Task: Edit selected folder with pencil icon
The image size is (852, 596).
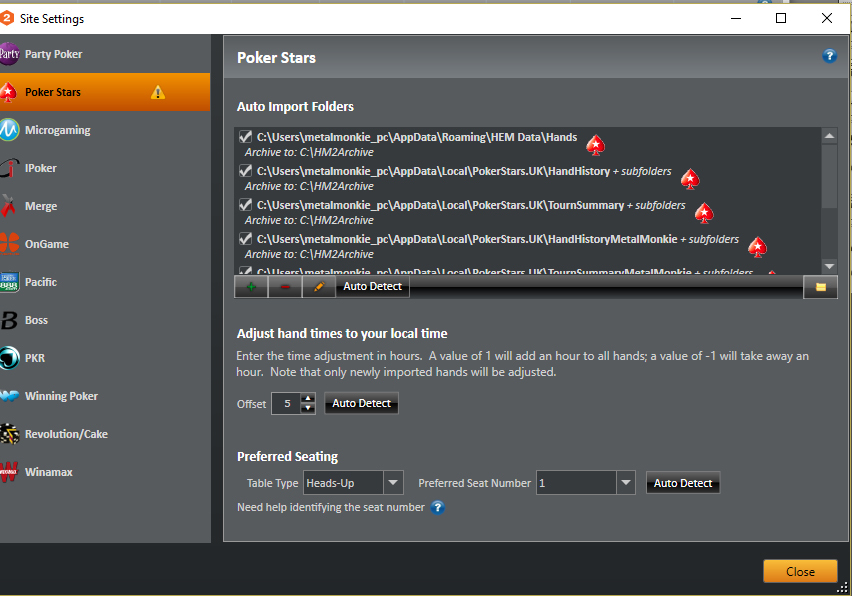Action: (x=318, y=286)
